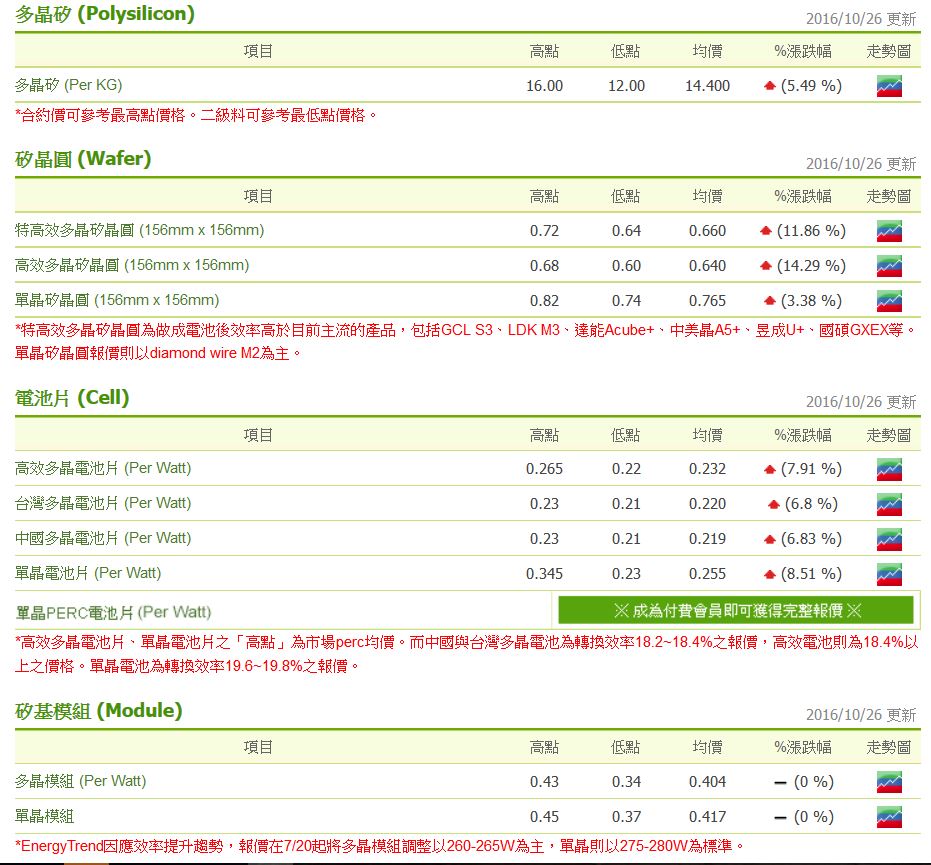Click the 電池片 (Cell) section heading
The image size is (931, 865).
tap(72, 398)
